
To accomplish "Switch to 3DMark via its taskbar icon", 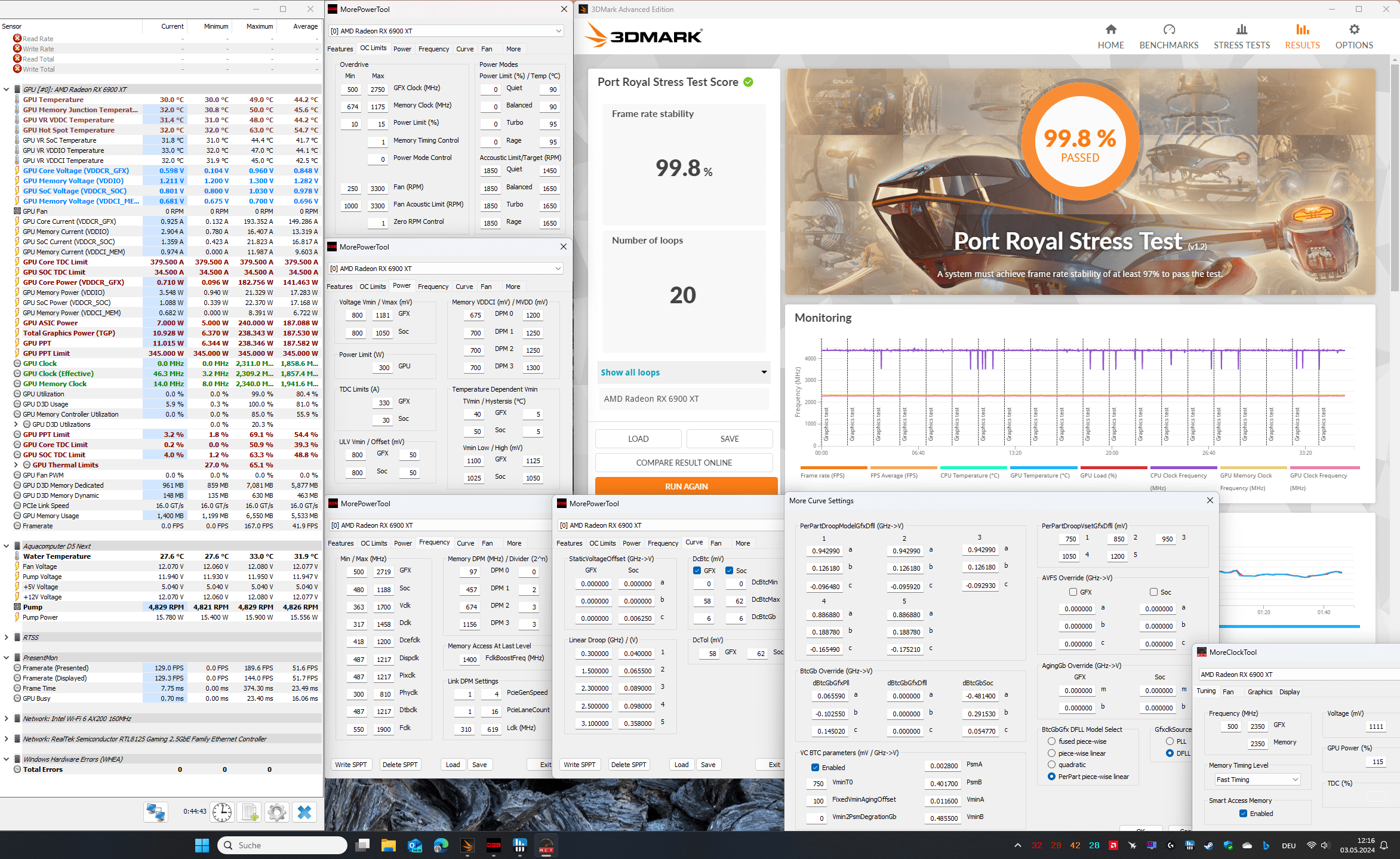I will click(x=467, y=845).
